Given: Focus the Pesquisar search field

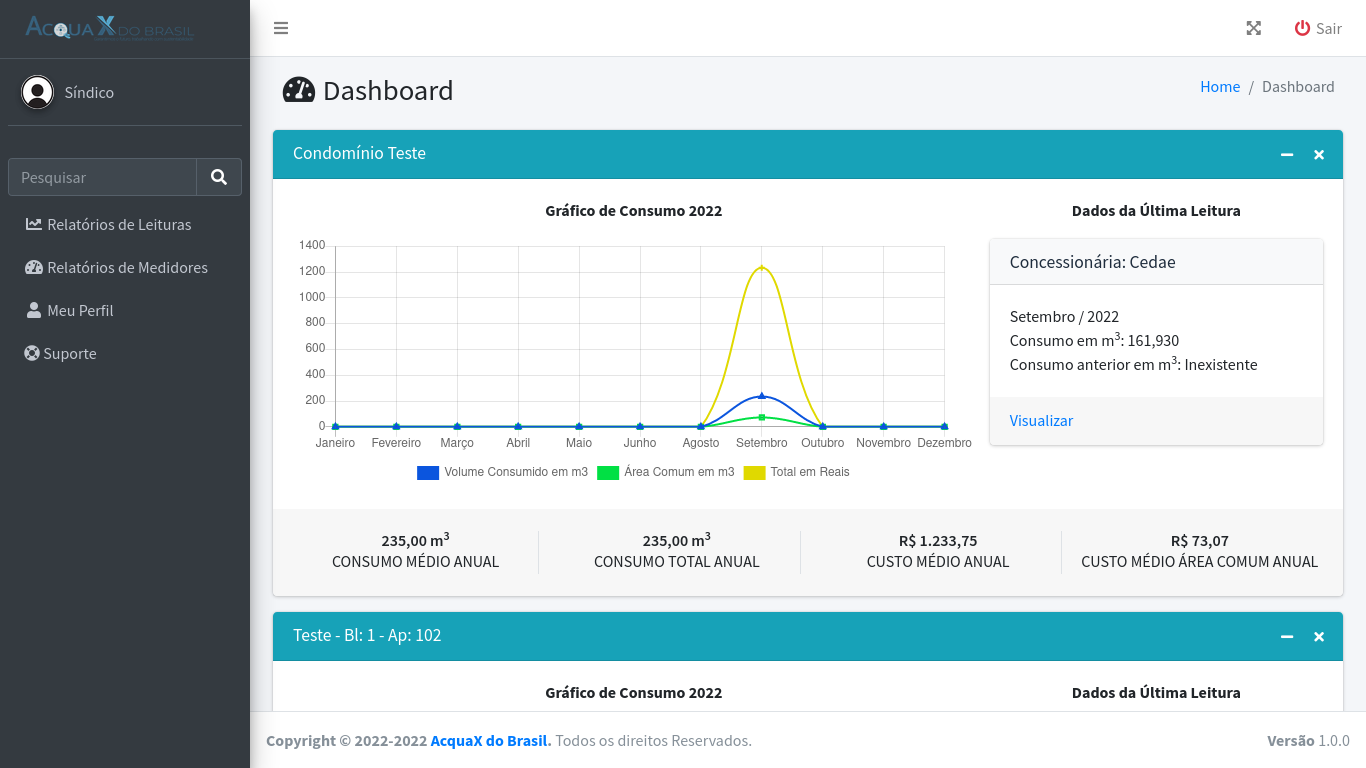Looking at the screenshot, I should click(103, 177).
